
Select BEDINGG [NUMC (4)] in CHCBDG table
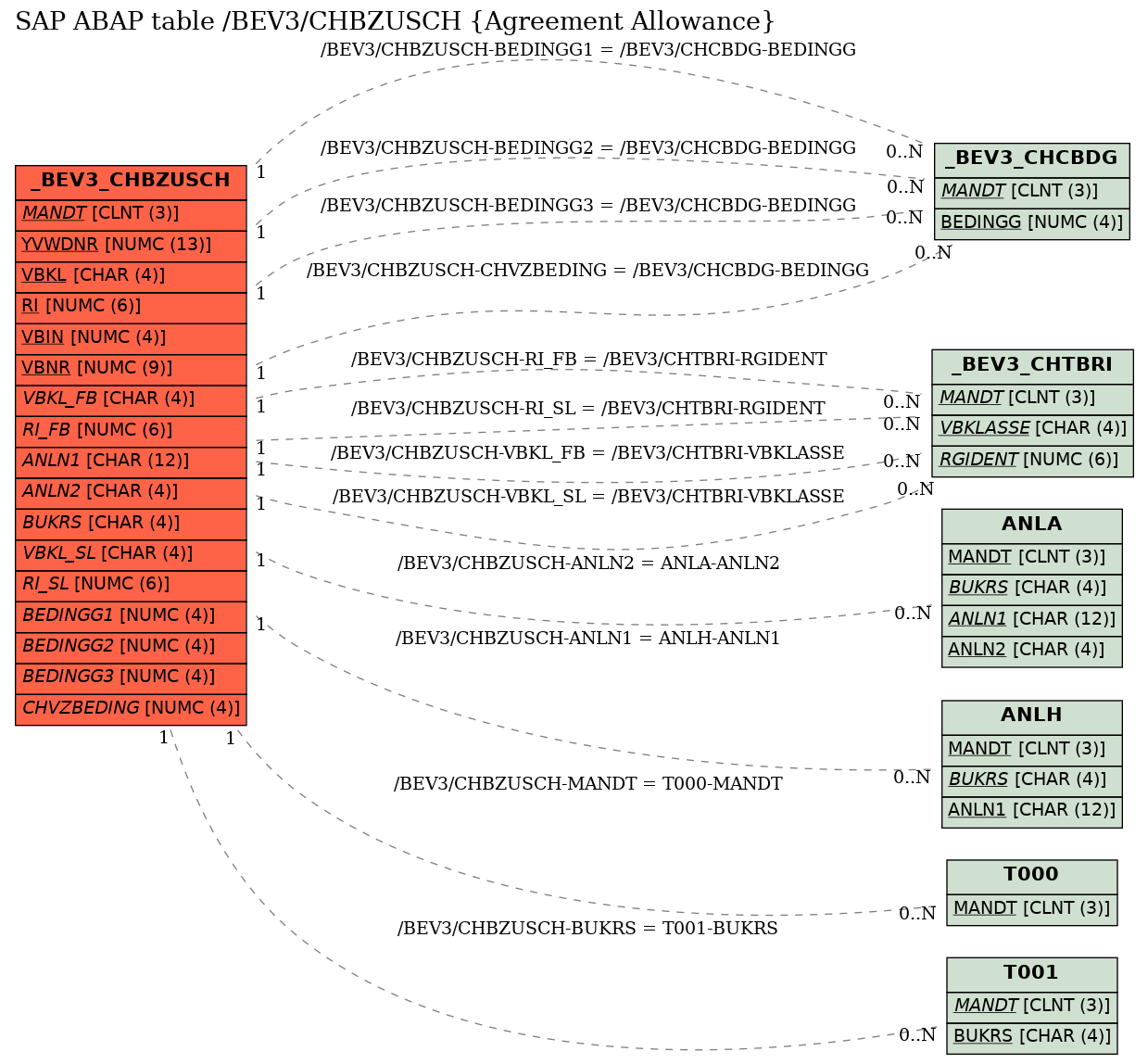click(x=1031, y=223)
